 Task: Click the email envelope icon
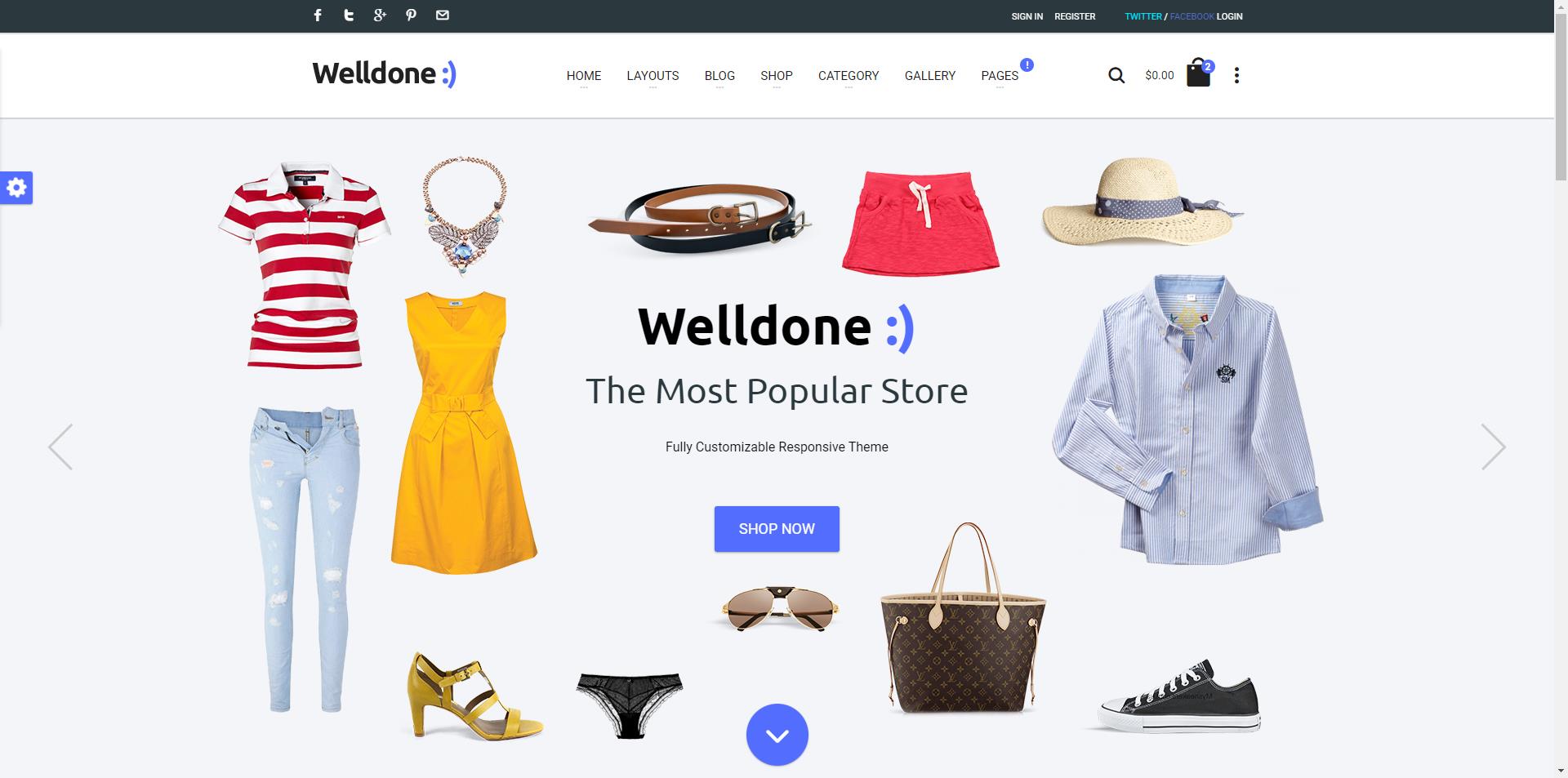tap(443, 15)
